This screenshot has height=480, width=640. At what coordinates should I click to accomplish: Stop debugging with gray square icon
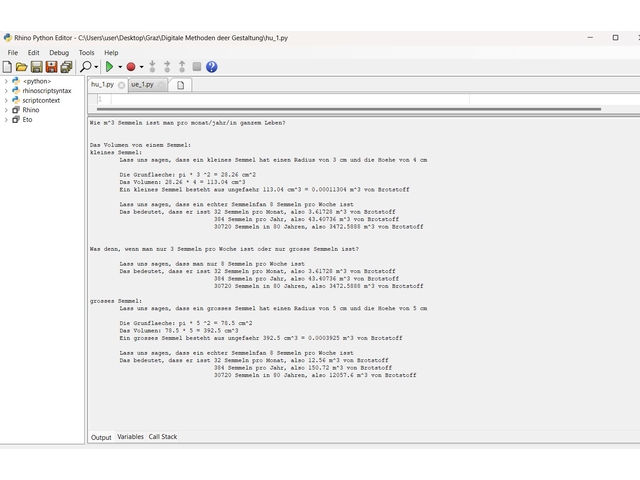(x=197, y=66)
